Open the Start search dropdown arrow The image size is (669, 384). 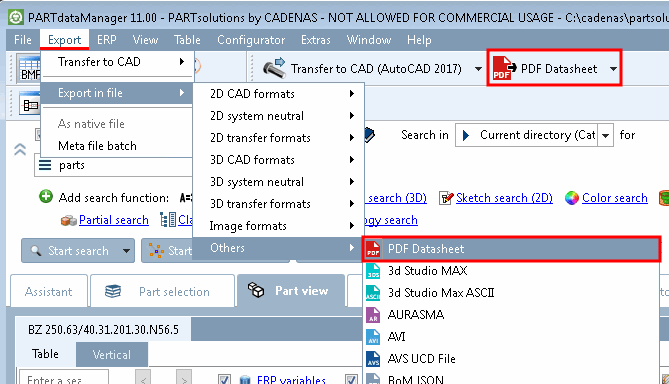pyautogui.click(x=126, y=251)
